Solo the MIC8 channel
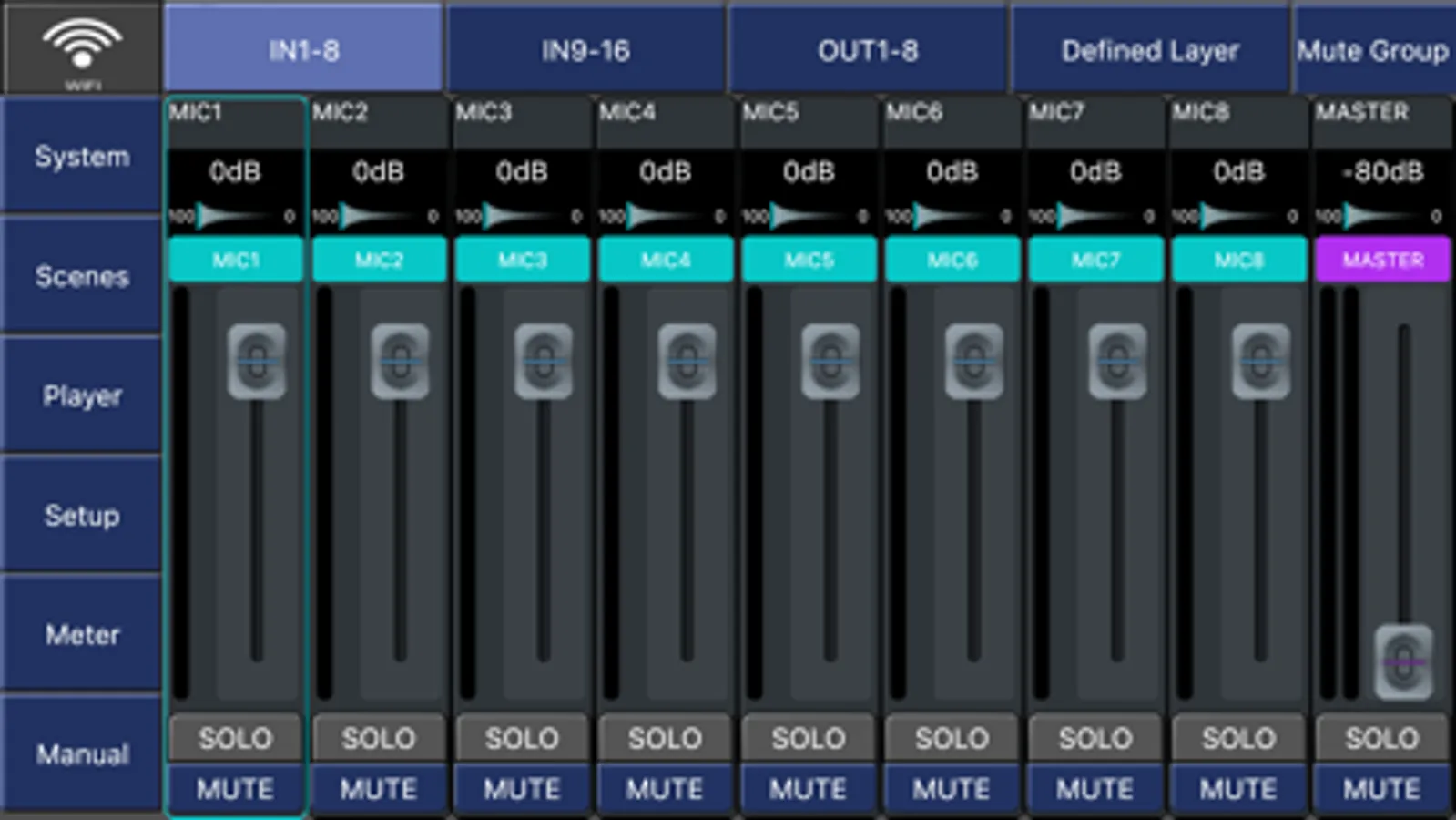Viewport: 1456px width, 820px height. (1238, 738)
